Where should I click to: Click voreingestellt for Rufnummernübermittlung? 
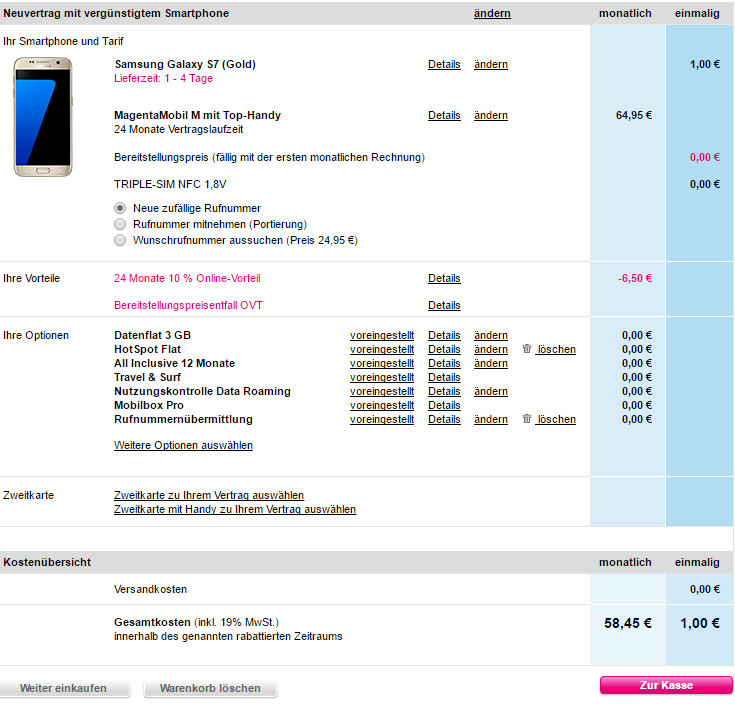pos(382,419)
